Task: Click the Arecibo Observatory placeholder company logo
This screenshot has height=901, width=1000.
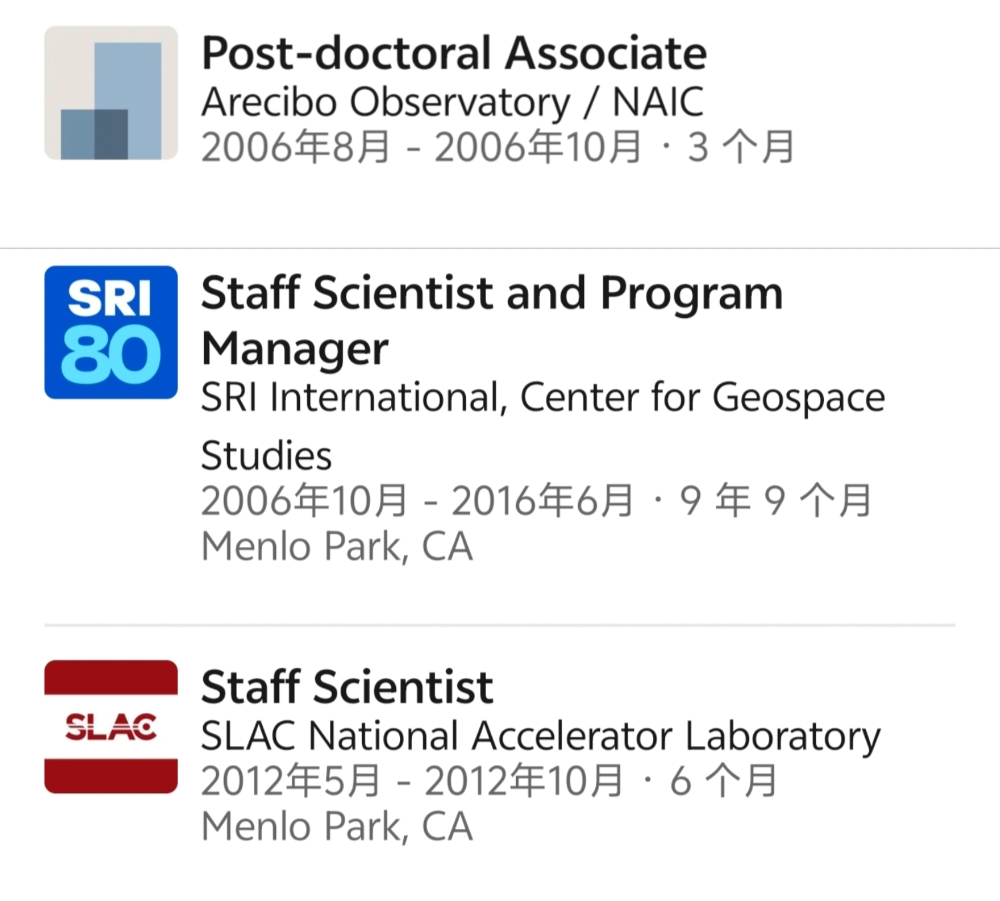Action: [111, 93]
